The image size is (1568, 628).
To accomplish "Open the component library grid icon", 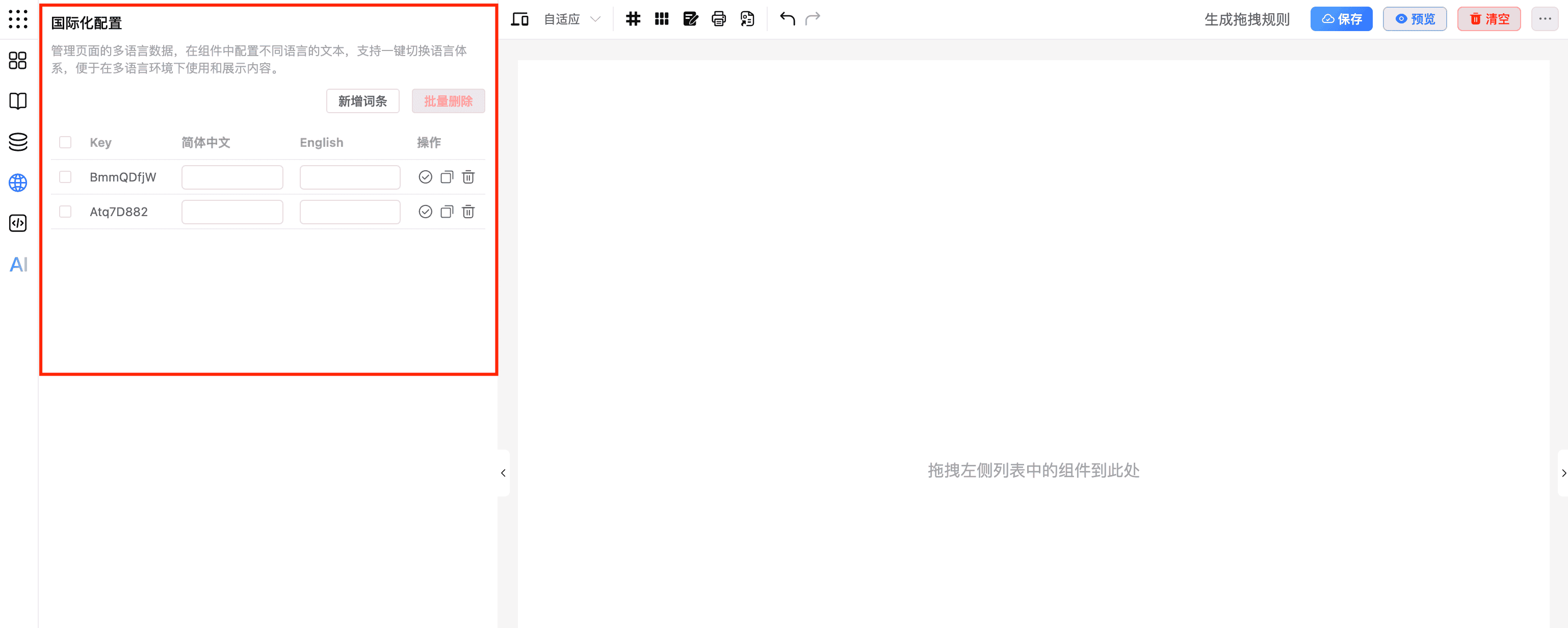I will point(18,60).
